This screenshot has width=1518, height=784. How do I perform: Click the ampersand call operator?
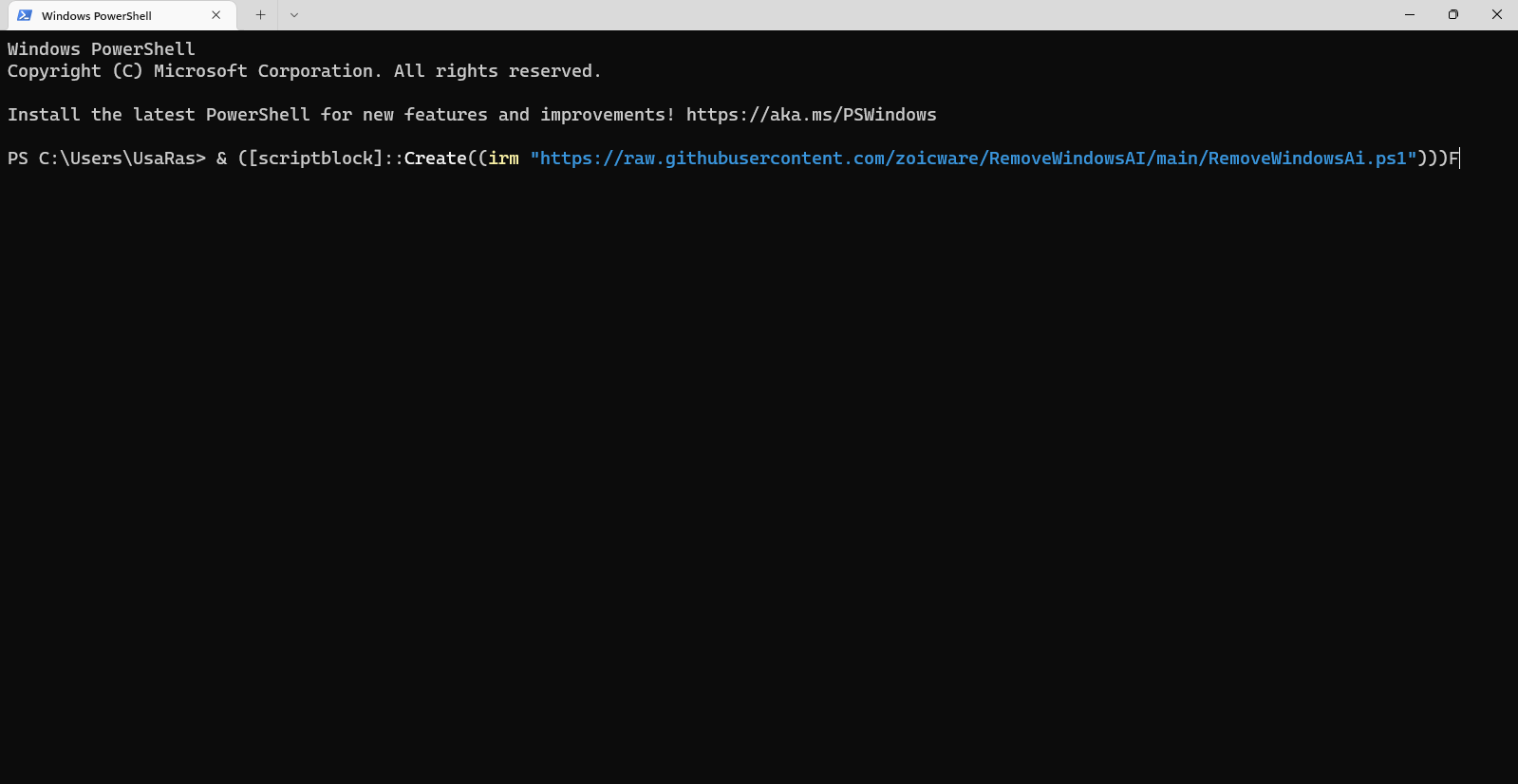[221, 158]
